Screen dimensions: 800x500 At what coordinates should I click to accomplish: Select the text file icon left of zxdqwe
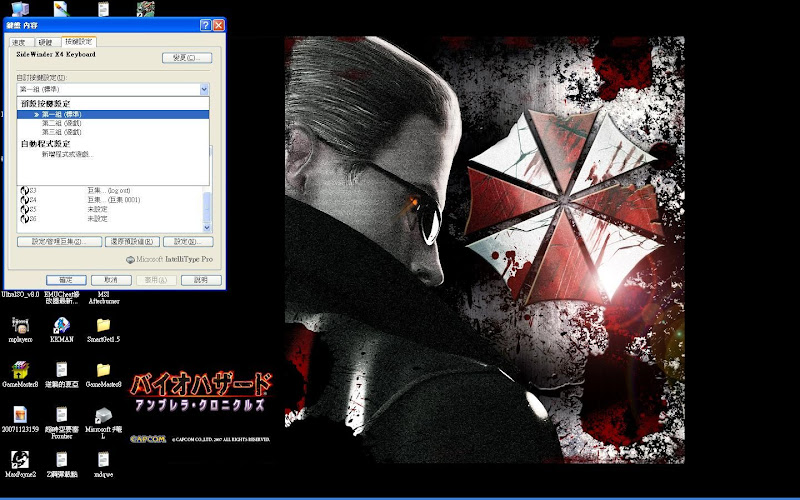[62, 460]
